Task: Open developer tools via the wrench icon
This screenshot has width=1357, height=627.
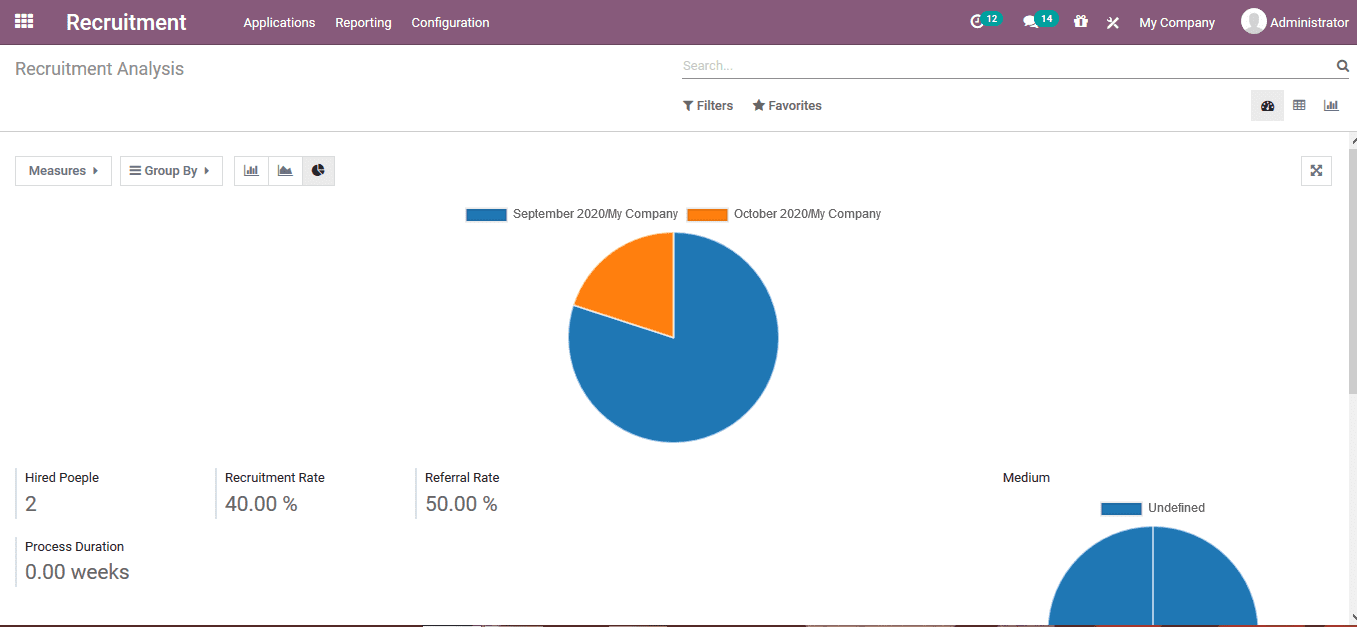Action: [1112, 21]
